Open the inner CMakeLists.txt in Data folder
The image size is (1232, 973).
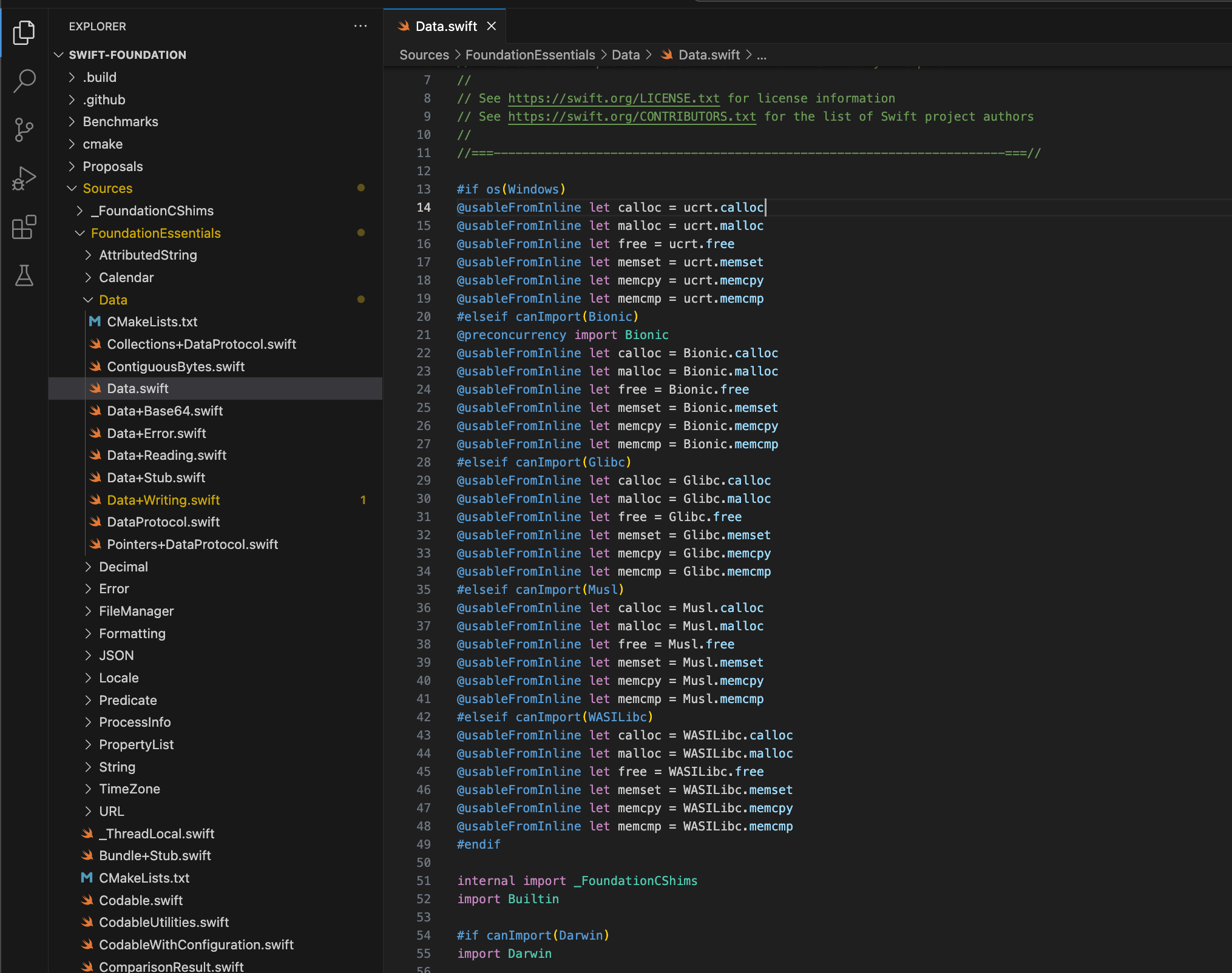pyautogui.click(x=152, y=322)
